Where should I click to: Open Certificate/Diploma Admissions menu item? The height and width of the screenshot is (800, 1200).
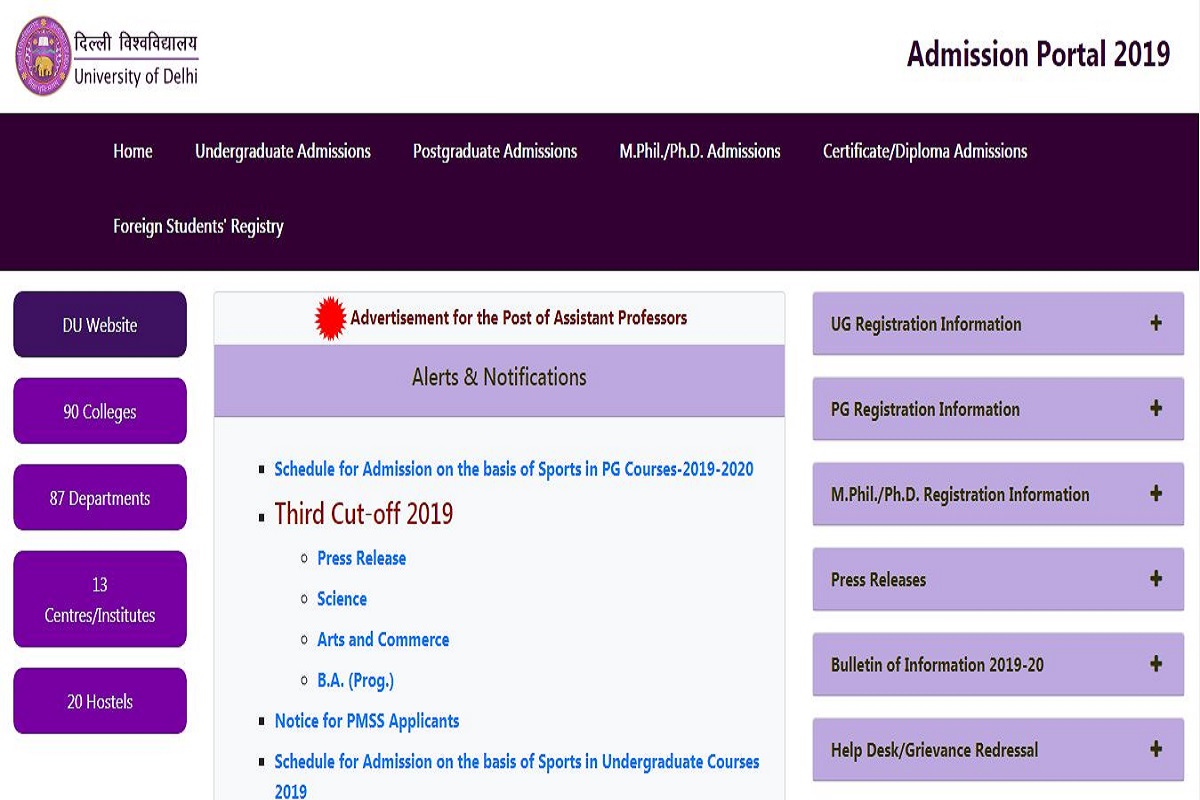click(x=925, y=151)
